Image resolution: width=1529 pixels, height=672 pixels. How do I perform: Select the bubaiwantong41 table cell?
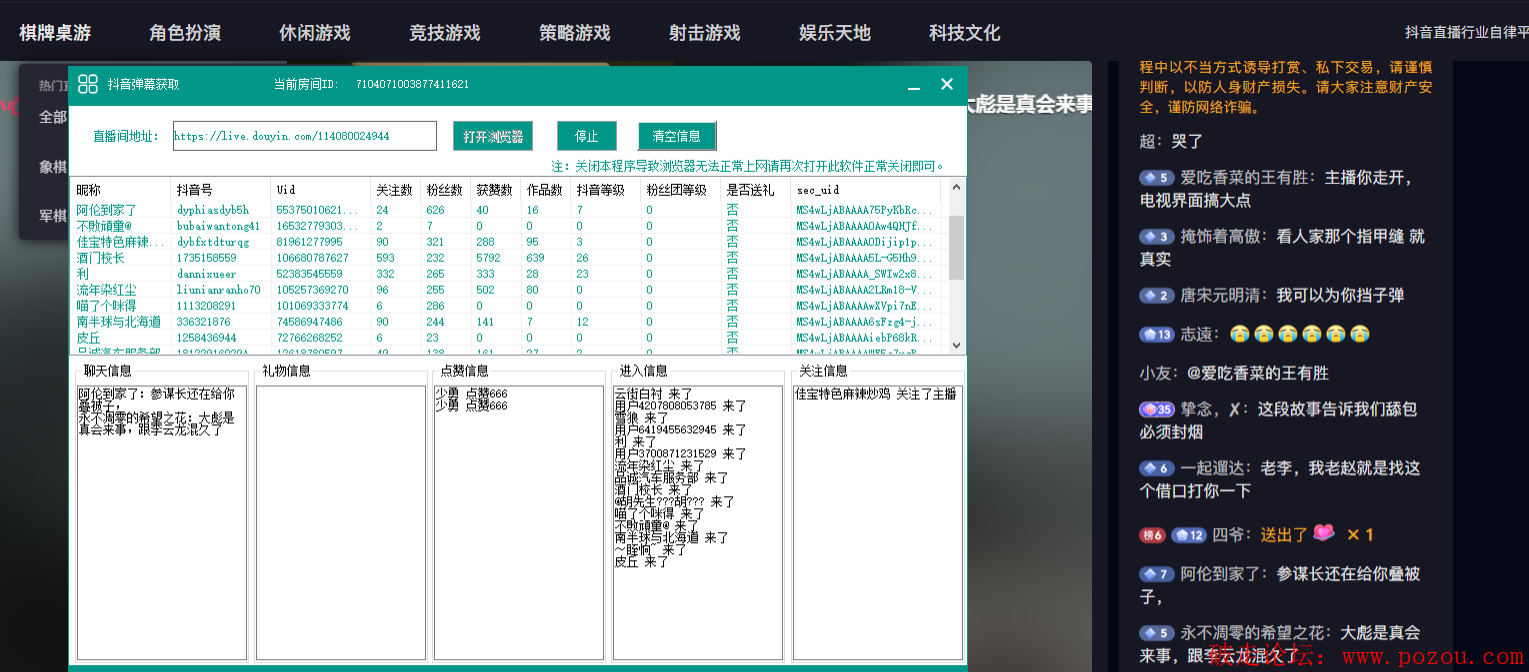click(219, 227)
